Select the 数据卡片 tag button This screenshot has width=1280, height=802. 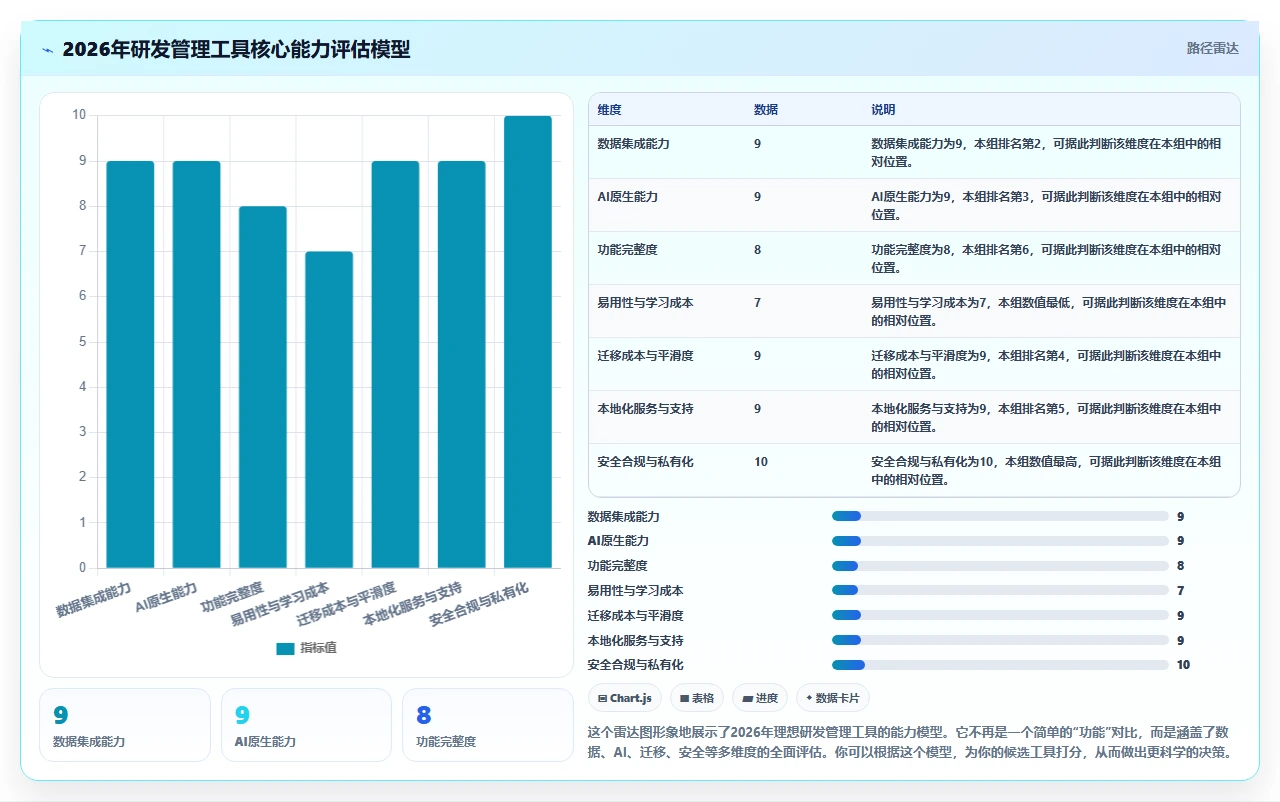coord(832,698)
